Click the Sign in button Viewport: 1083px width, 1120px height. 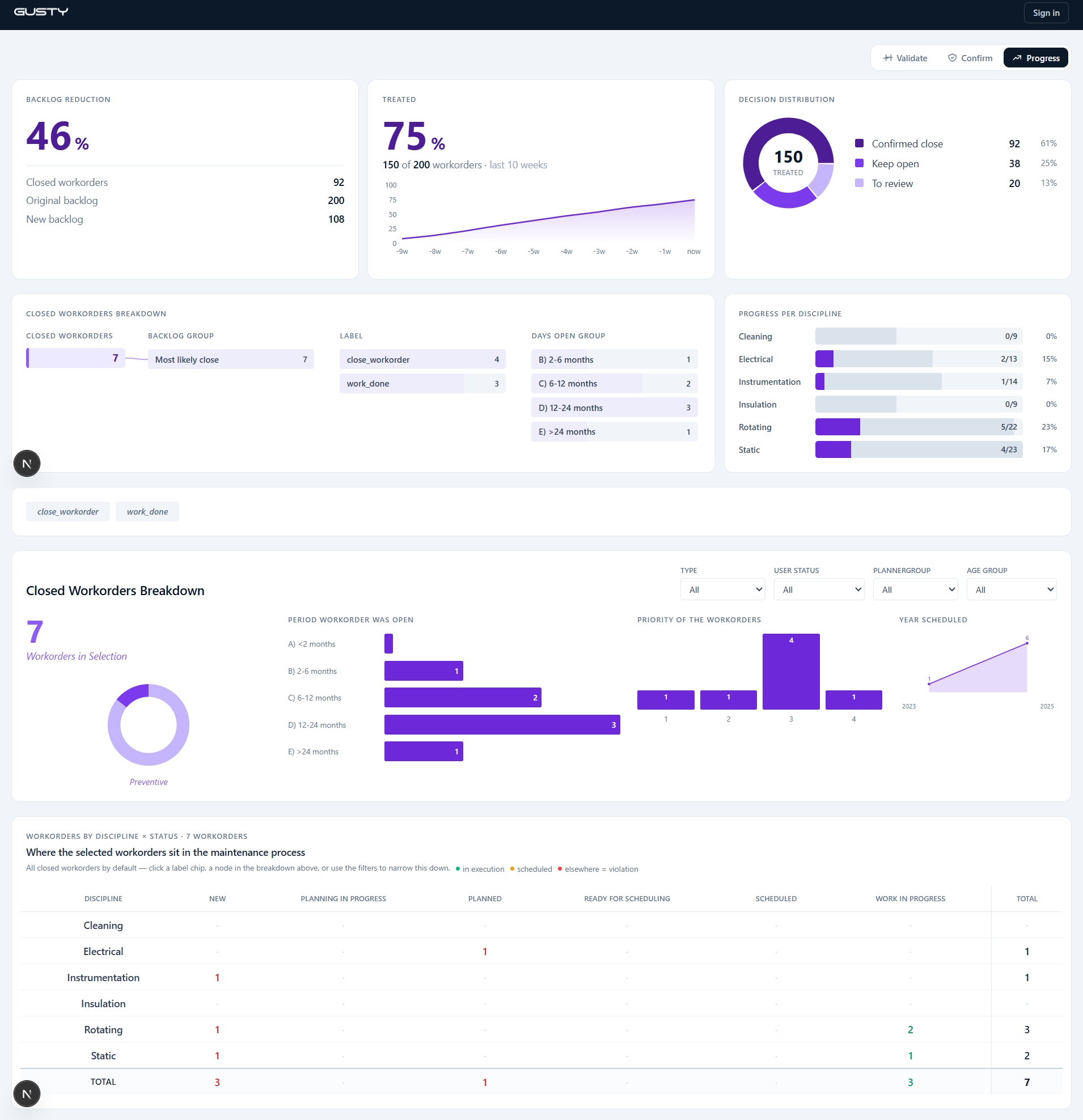click(x=1046, y=12)
